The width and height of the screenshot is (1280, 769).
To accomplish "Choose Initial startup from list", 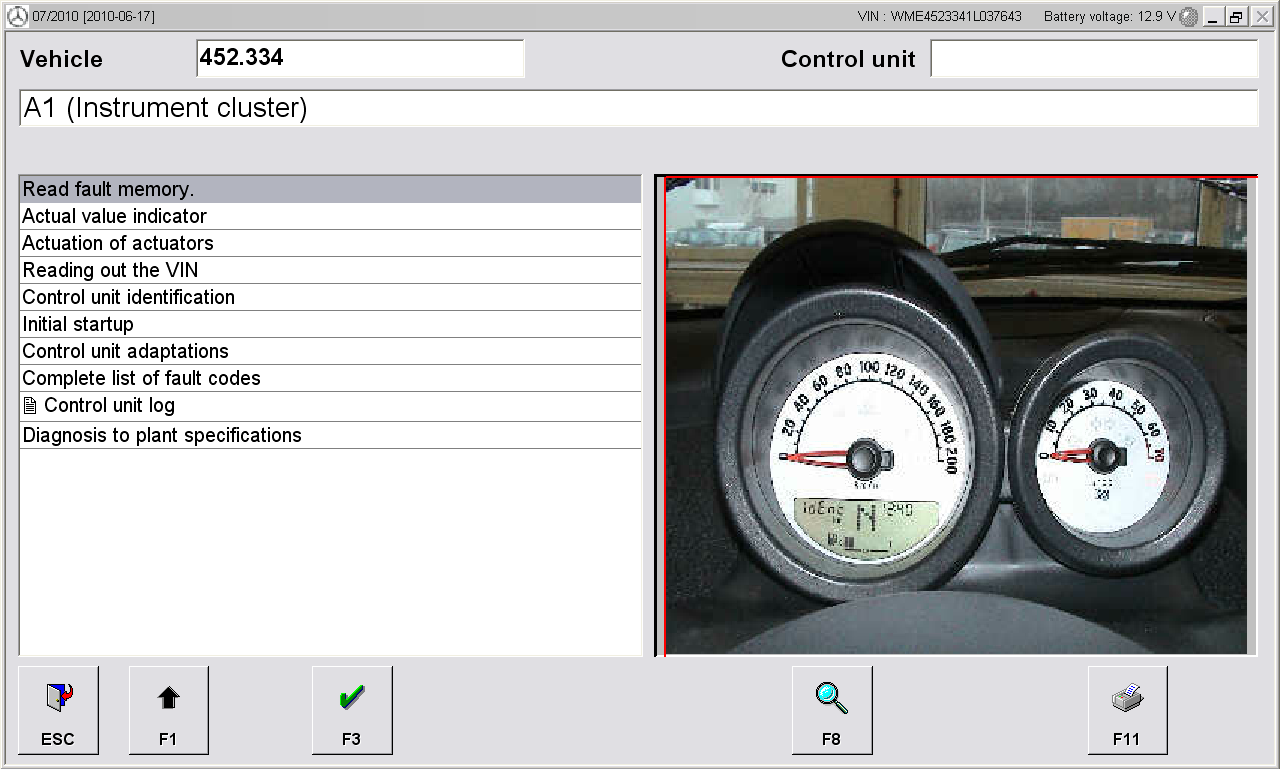I will [329, 324].
